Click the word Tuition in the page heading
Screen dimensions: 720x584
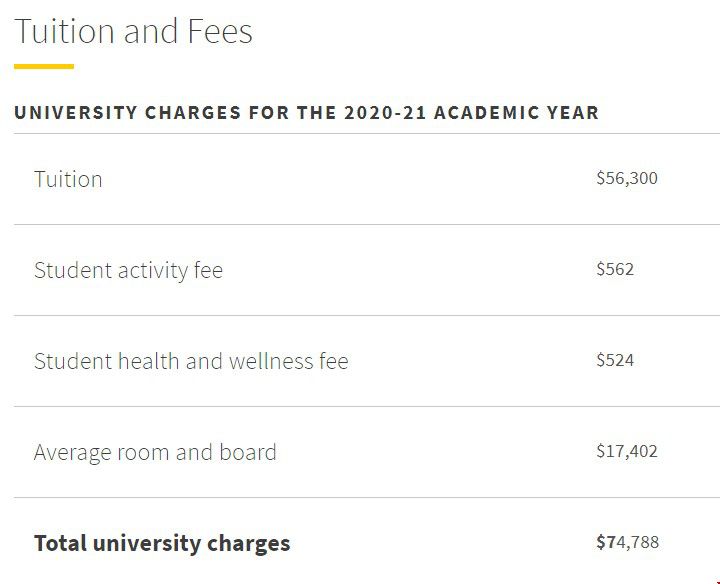(x=64, y=31)
